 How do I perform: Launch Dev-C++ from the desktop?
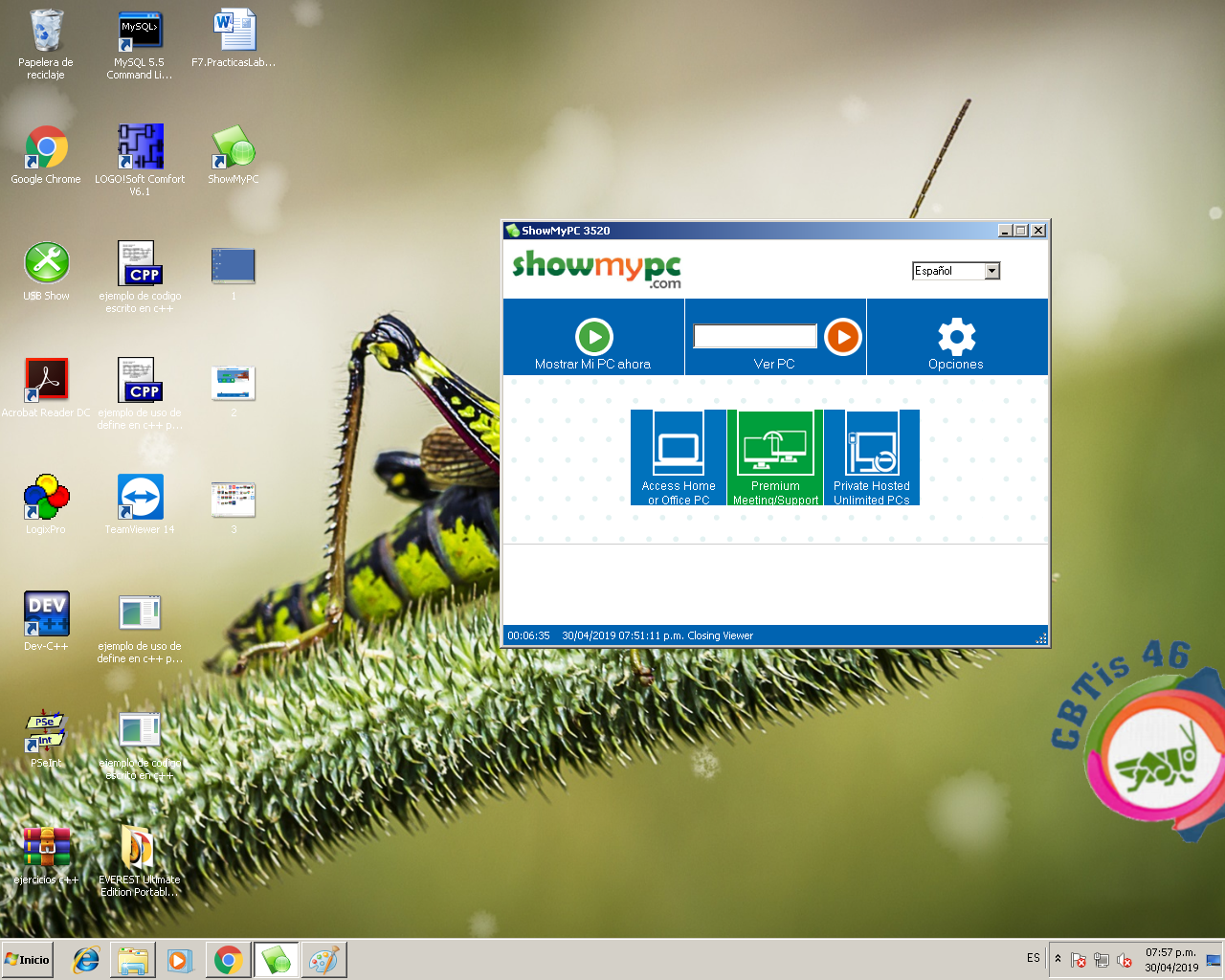(x=46, y=613)
